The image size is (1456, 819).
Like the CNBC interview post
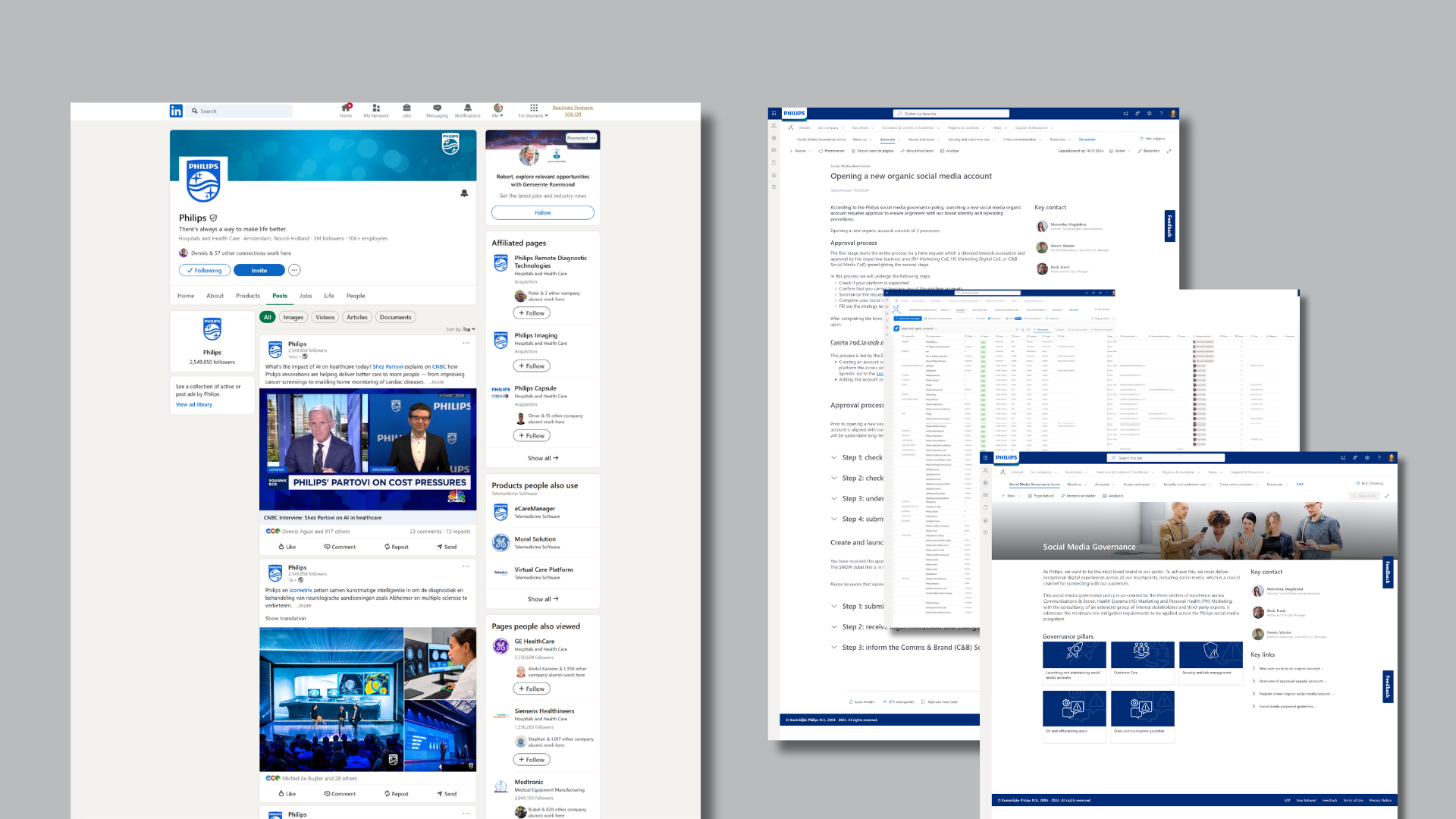click(x=287, y=547)
